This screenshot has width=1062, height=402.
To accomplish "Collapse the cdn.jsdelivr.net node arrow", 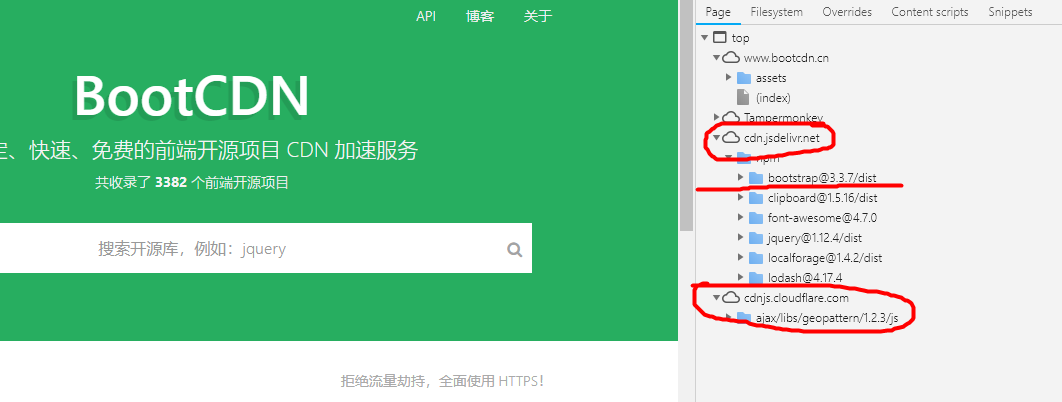I will (x=717, y=137).
